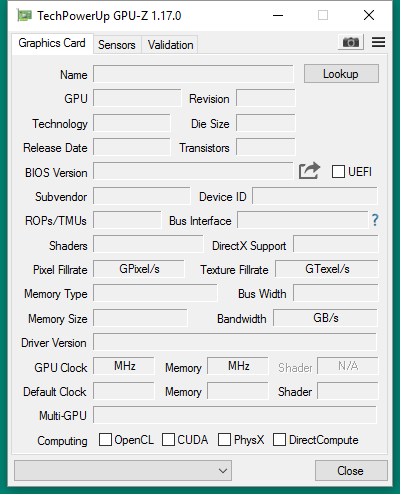Click the Name field

pyautogui.click(x=193, y=74)
